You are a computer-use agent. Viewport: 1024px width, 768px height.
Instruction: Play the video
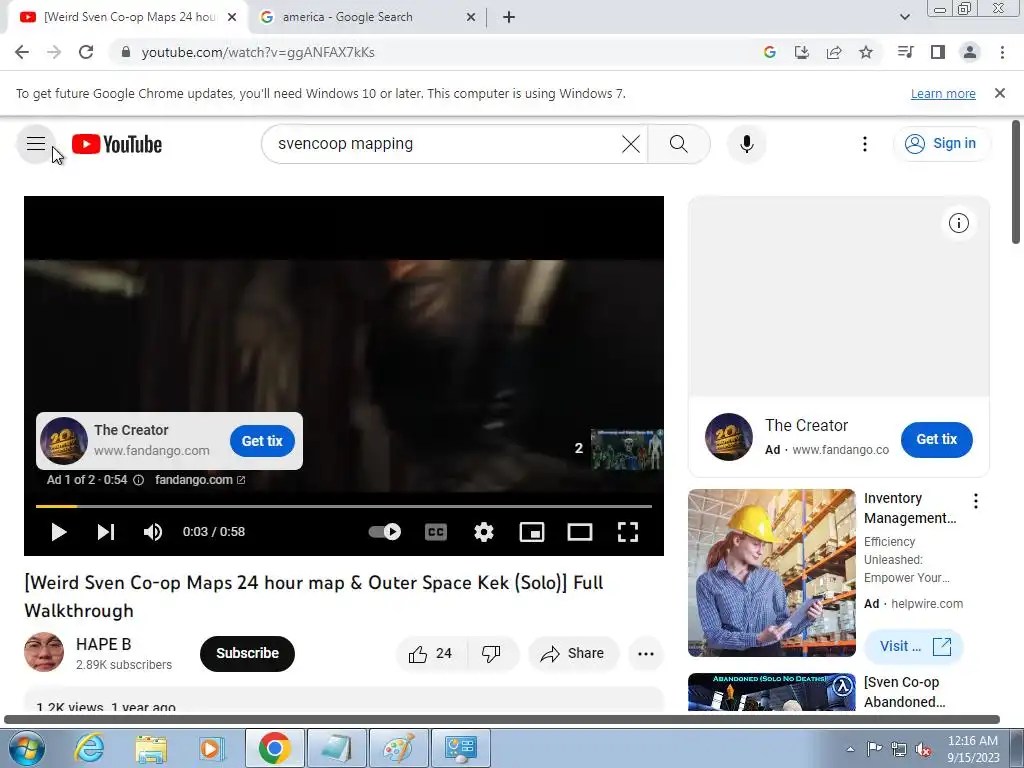pos(59,532)
